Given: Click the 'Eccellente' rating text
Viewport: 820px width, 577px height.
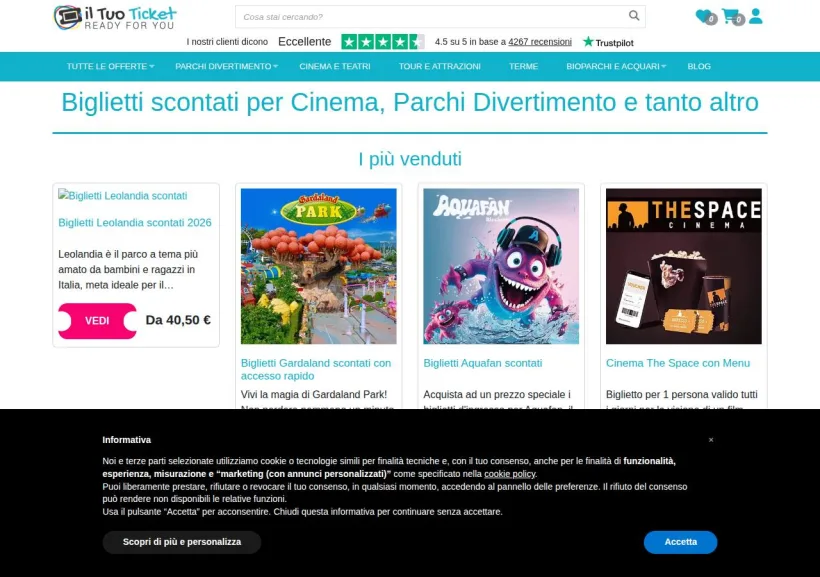Looking at the screenshot, I should click(304, 42).
